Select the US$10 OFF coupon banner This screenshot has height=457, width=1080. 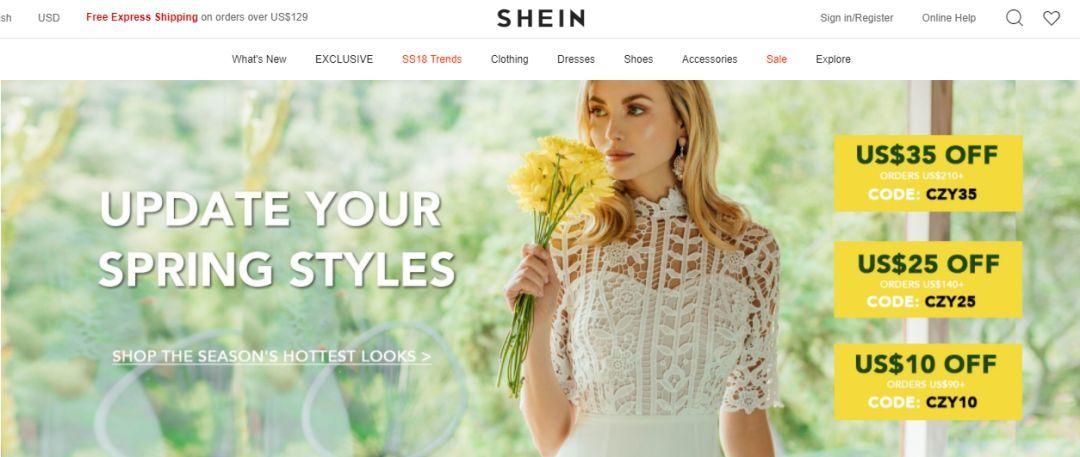click(x=928, y=382)
